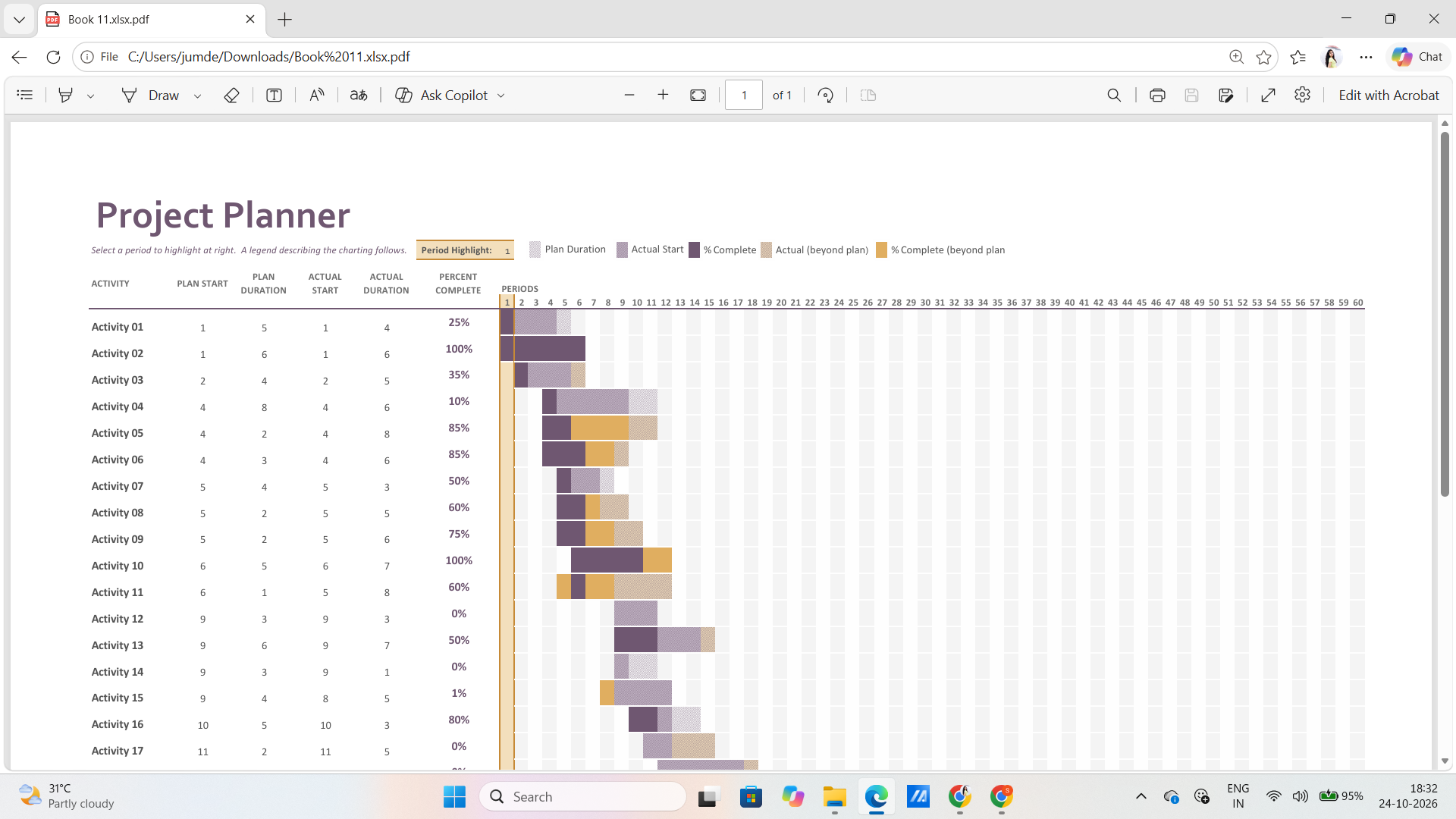Zoom out the PDF
The width and height of the screenshot is (1456, 819).
click(x=629, y=95)
